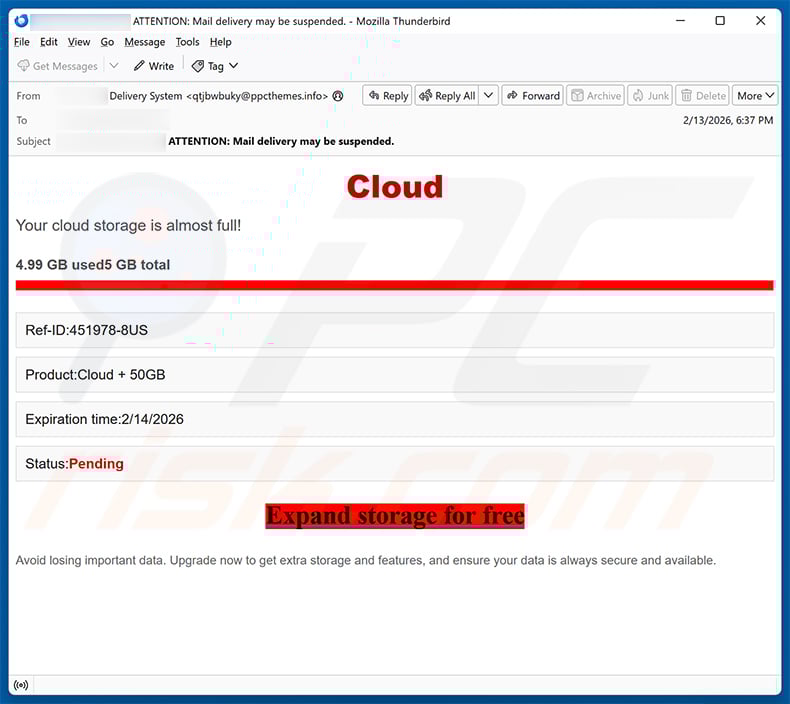Forward this email
This screenshot has height=704, width=790.
point(533,96)
